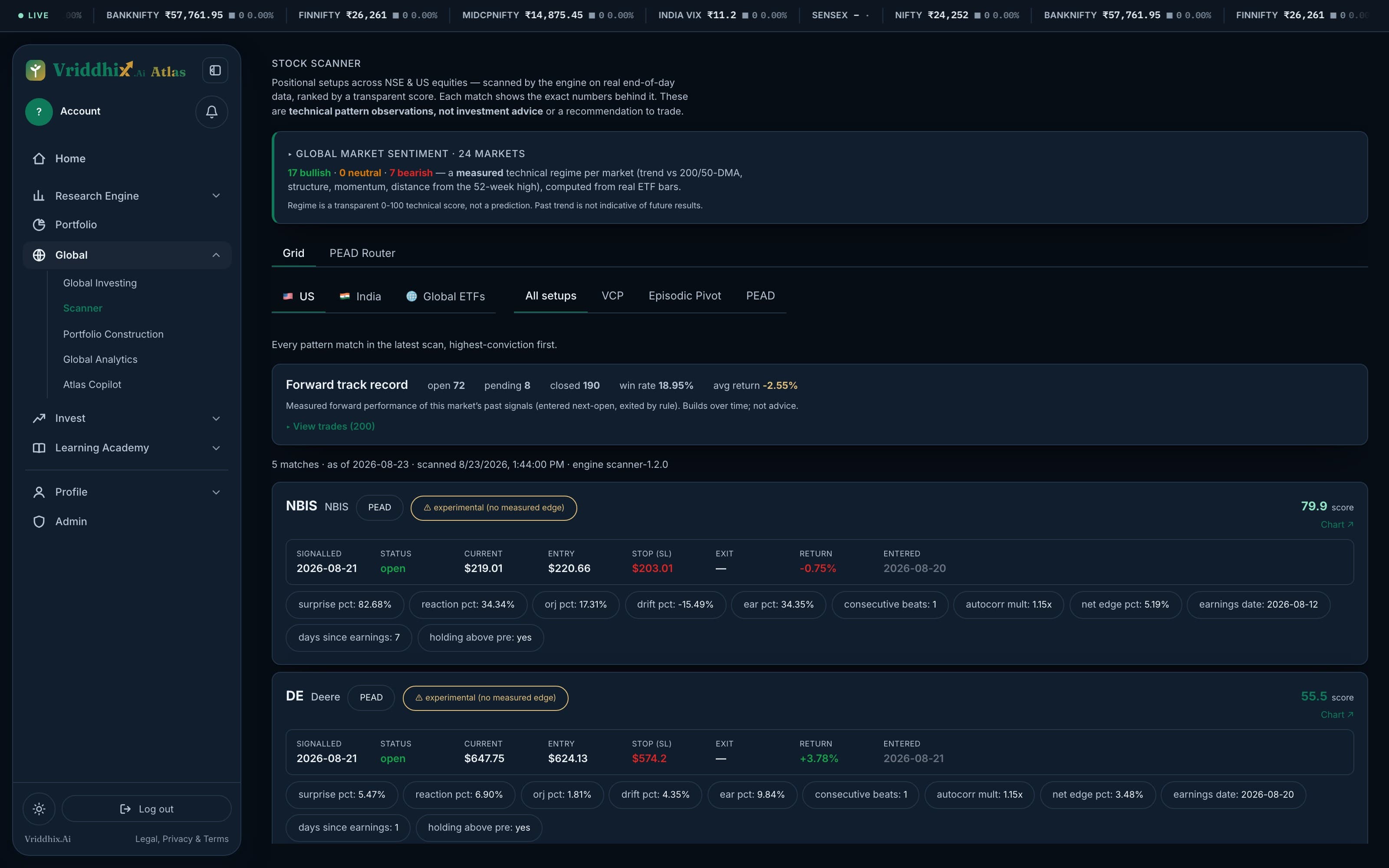Open Scanner in sidebar
1389x868 pixels.
[x=82, y=308]
